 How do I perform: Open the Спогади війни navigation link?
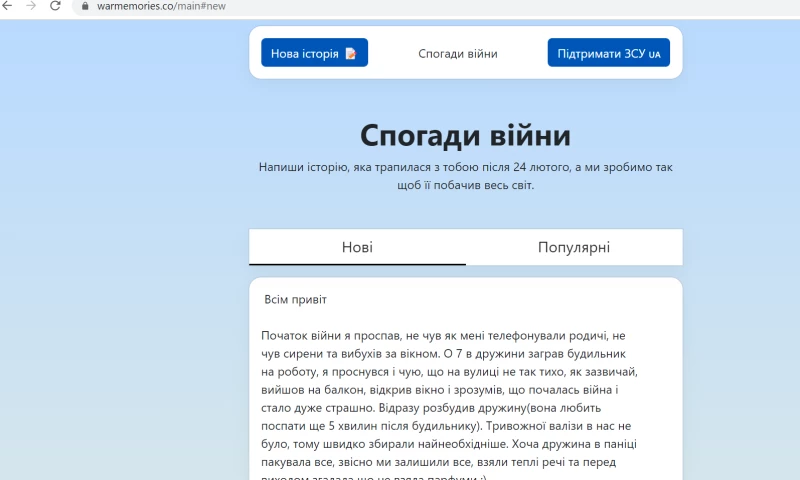tap(457, 53)
